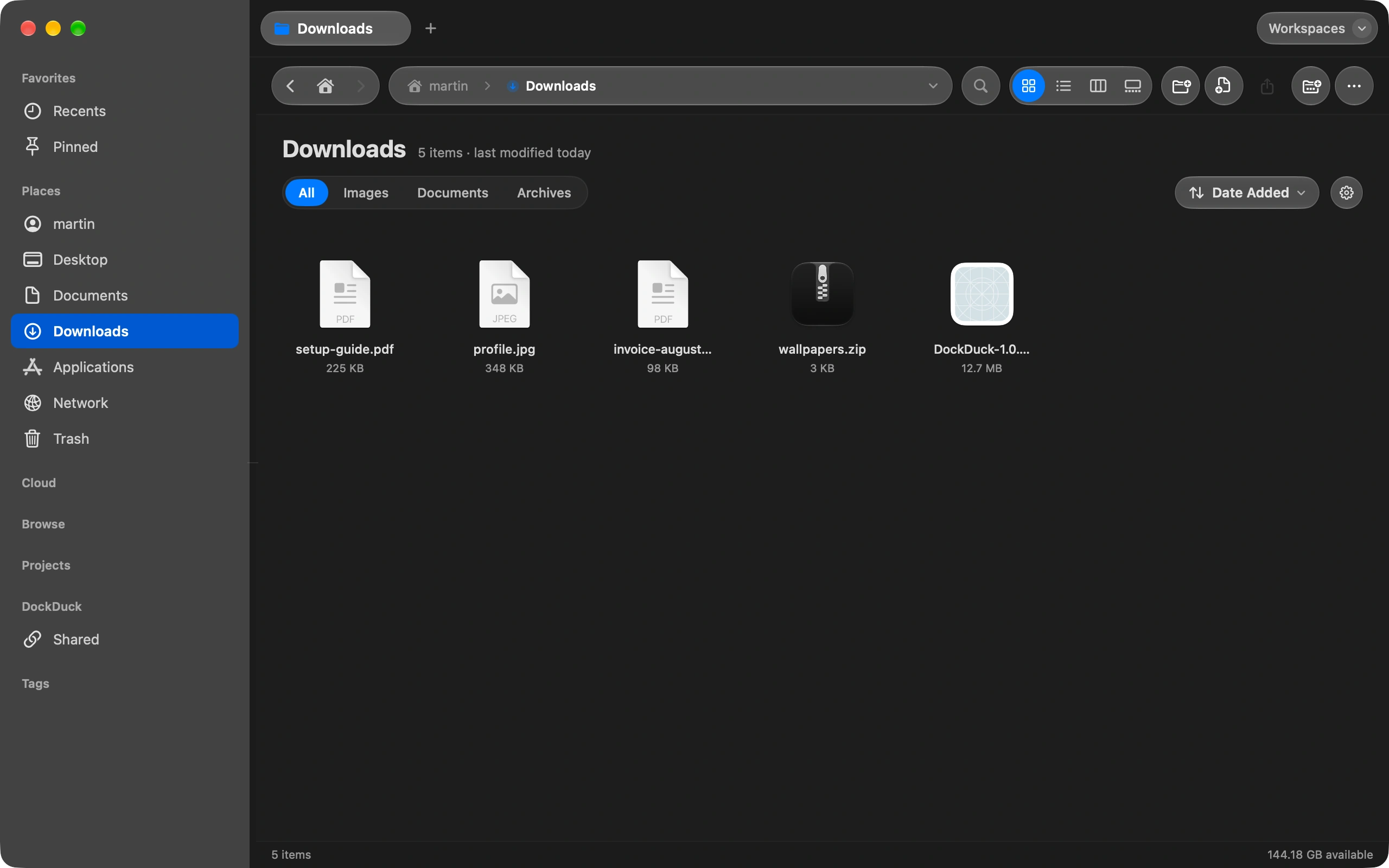Image resolution: width=1389 pixels, height=868 pixels.
Task: Switch to gallery view
Action: click(x=1132, y=86)
